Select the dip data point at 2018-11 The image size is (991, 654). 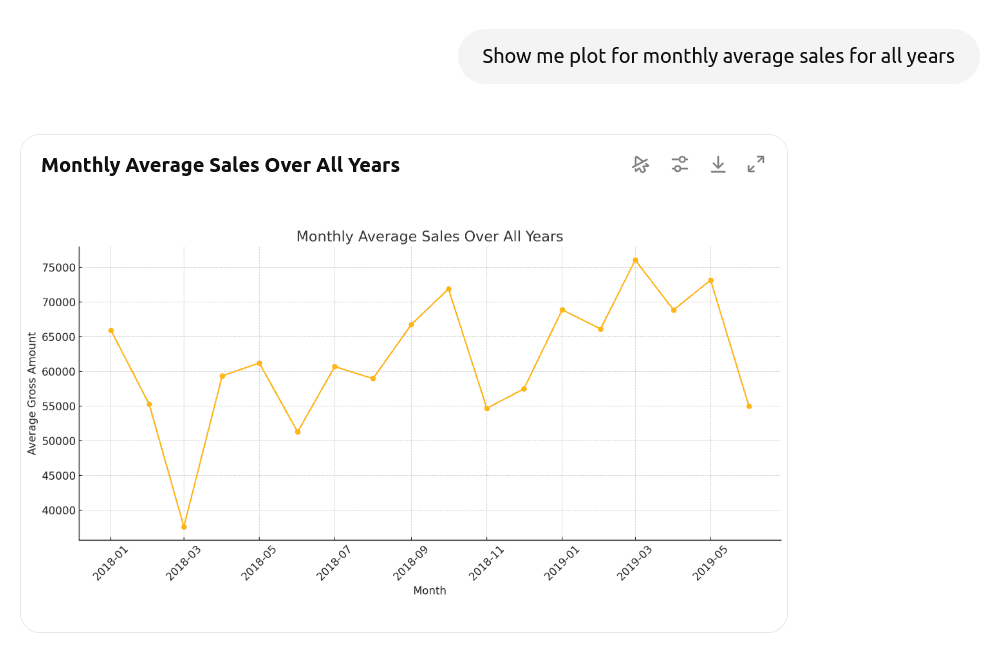pyautogui.click(x=486, y=408)
